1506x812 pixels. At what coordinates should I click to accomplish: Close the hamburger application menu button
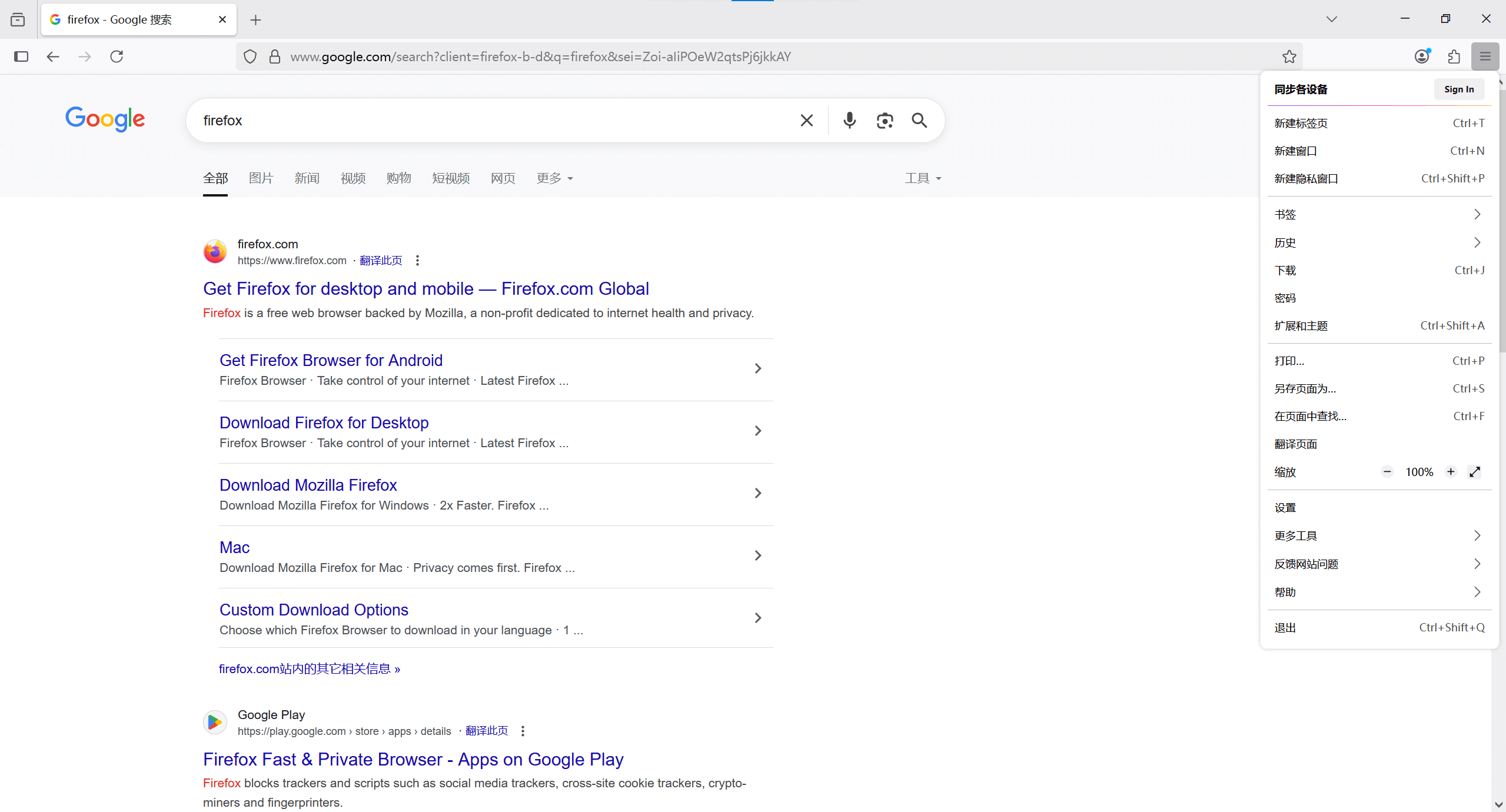pos(1485,56)
